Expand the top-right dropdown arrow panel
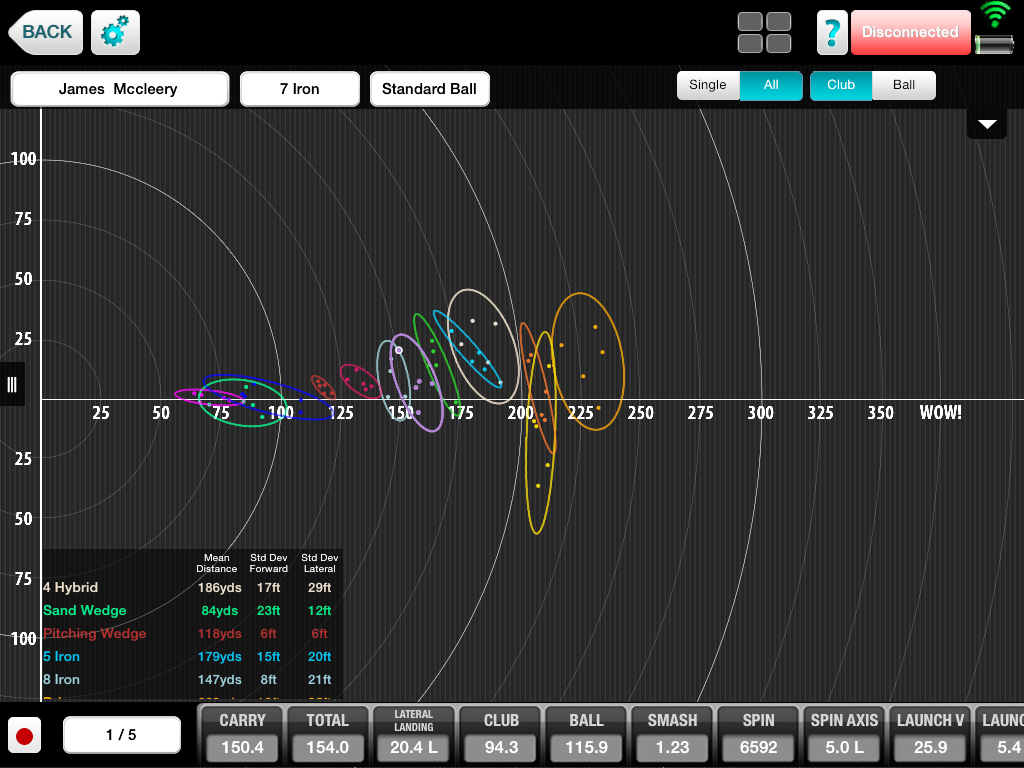 [x=987, y=123]
